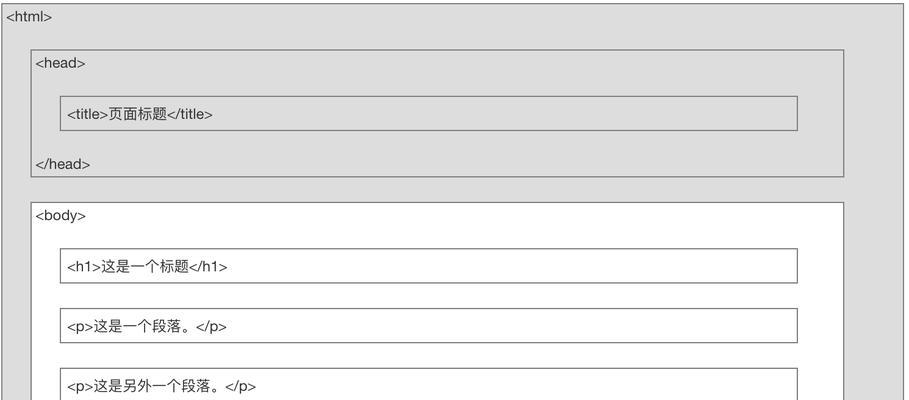Click the closing </h1> tag text
The height and width of the screenshot is (400, 909).
[208, 267]
